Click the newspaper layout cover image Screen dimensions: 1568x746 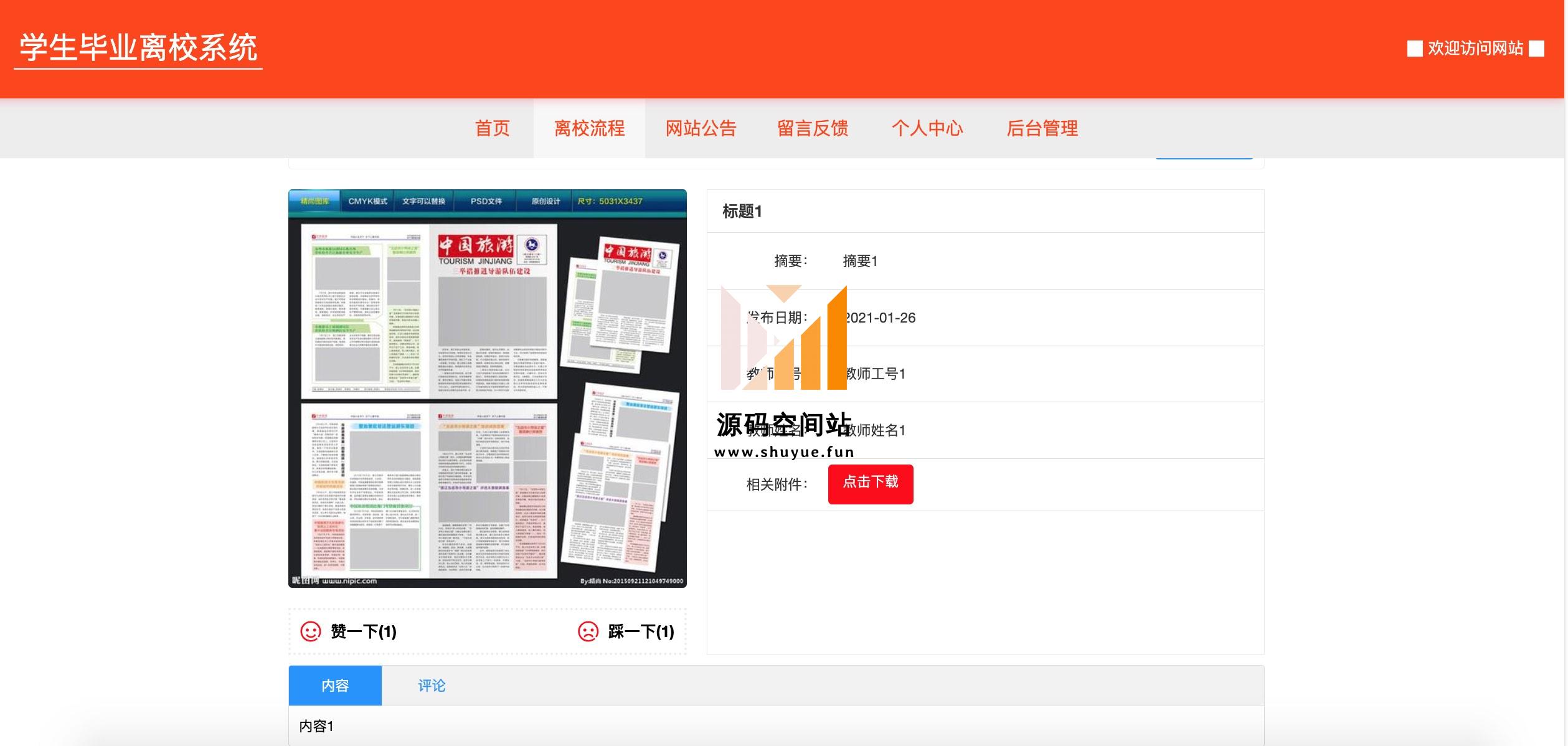tap(488, 389)
